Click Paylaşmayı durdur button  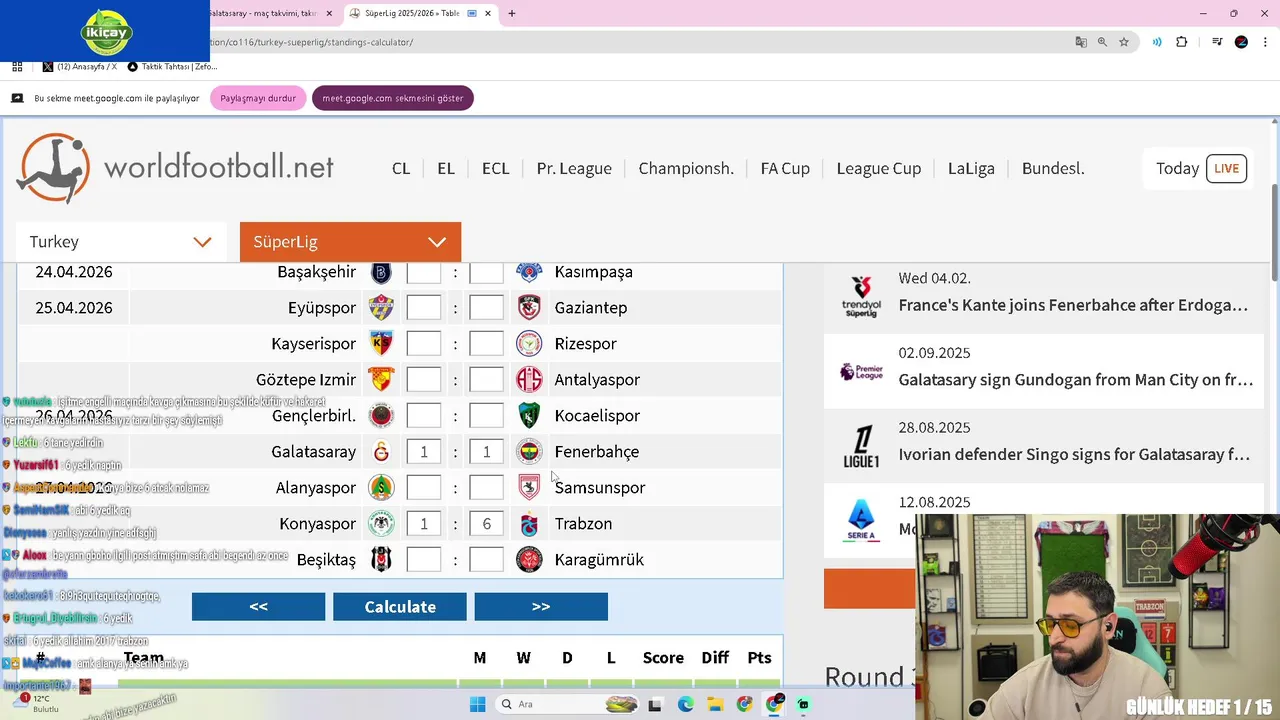pos(258,98)
